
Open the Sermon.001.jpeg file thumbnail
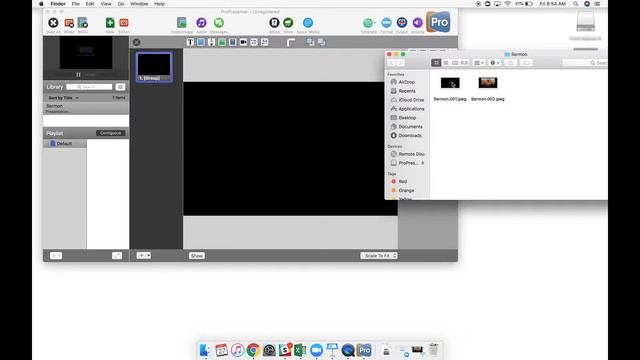[x=450, y=83]
